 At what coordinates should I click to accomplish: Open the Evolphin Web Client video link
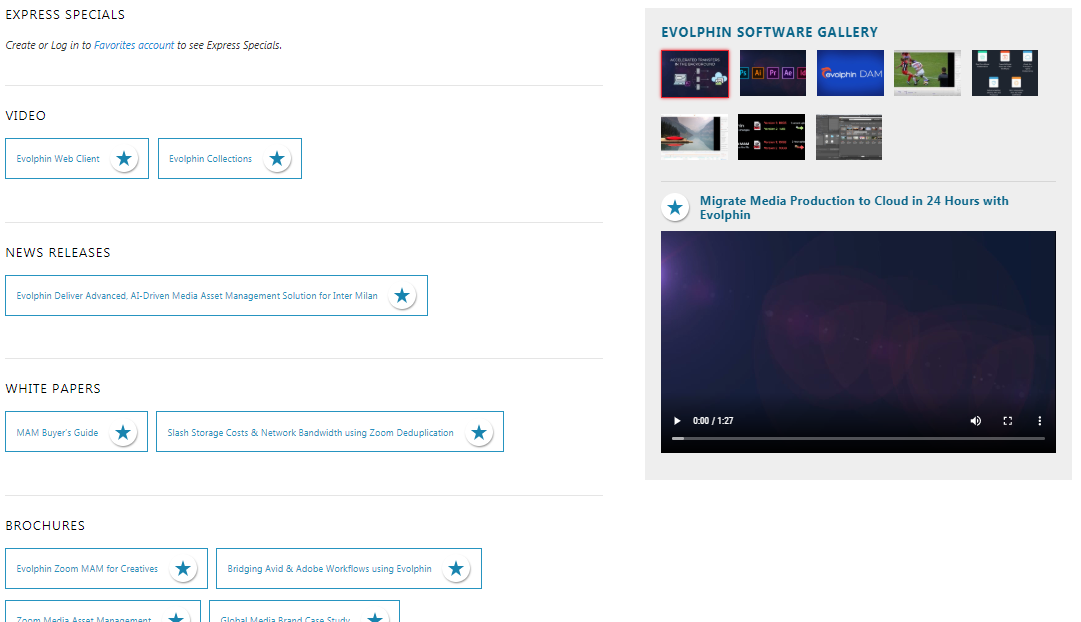(x=58, y=159)
